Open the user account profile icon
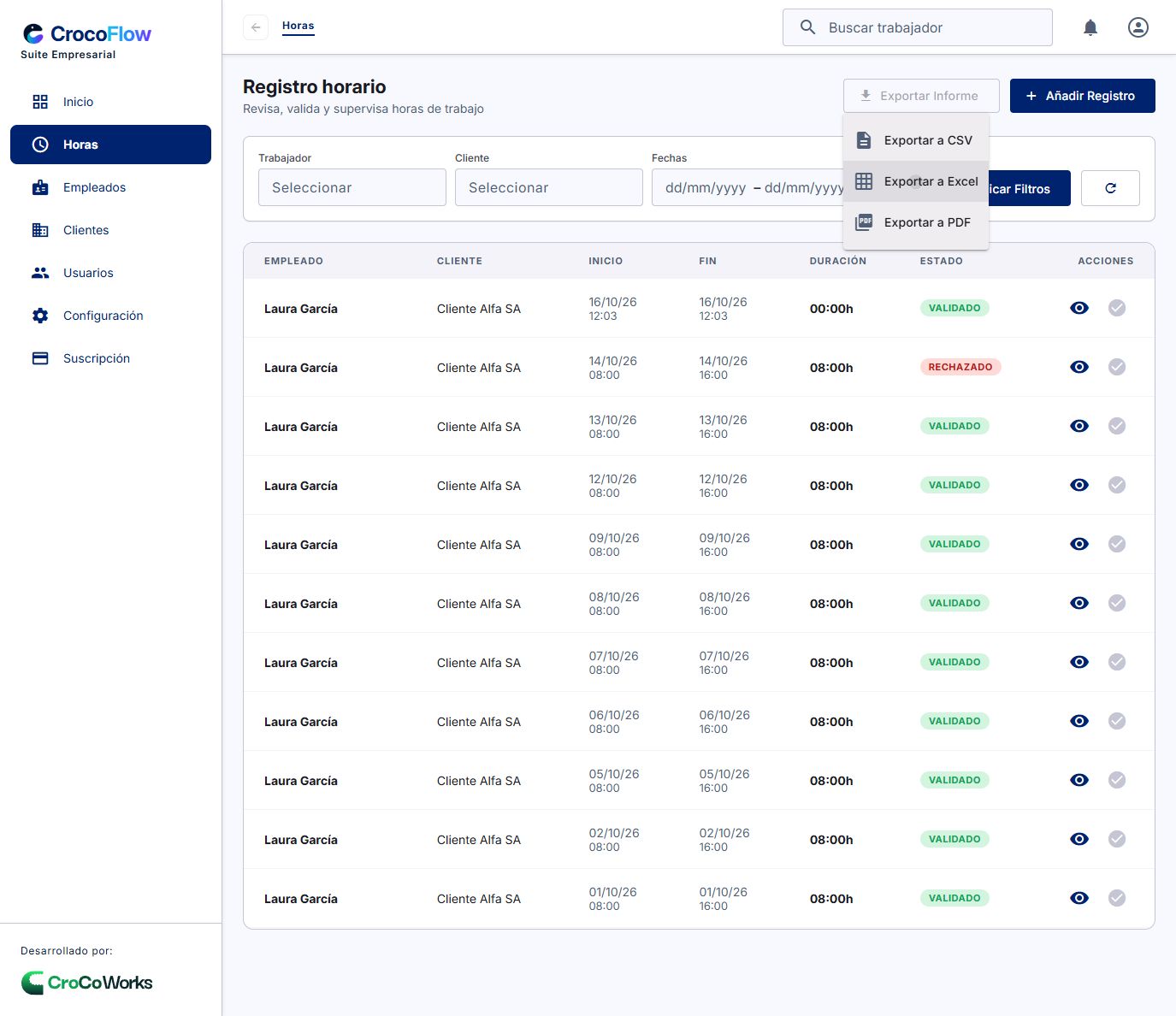 coord(1138,27)
